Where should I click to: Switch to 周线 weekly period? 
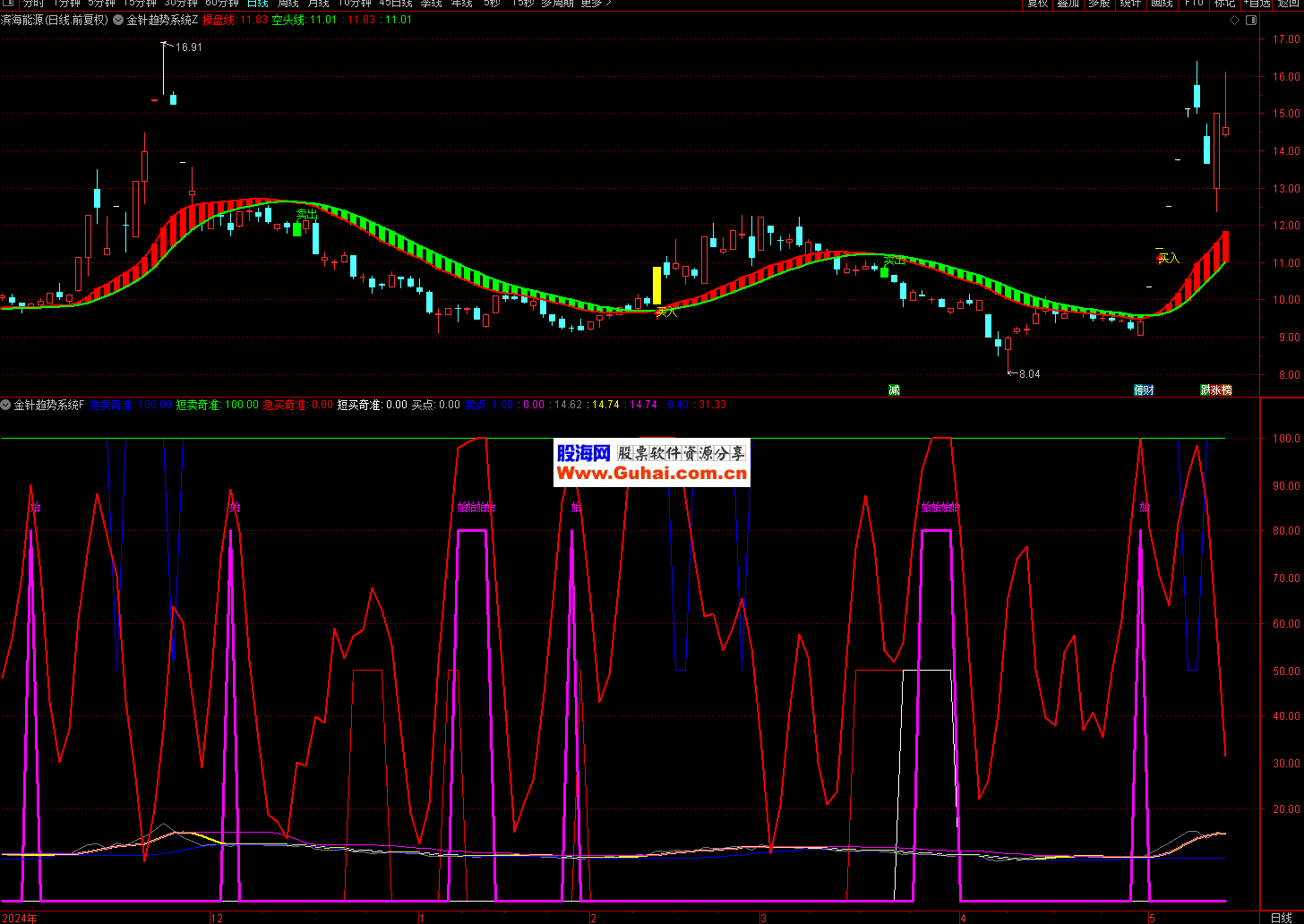coord(287,4)
